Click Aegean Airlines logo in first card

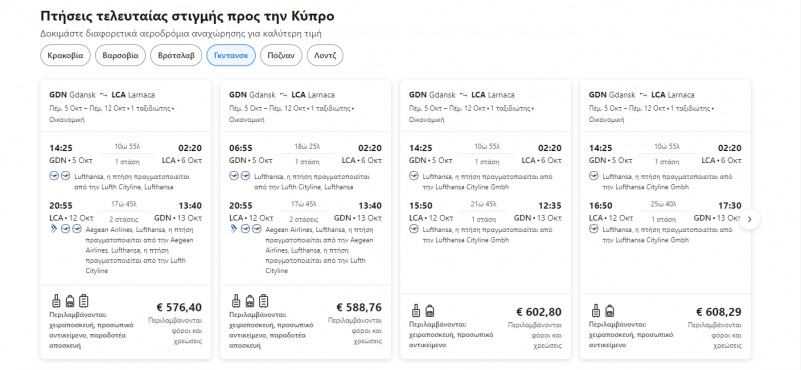click(55, 228)
